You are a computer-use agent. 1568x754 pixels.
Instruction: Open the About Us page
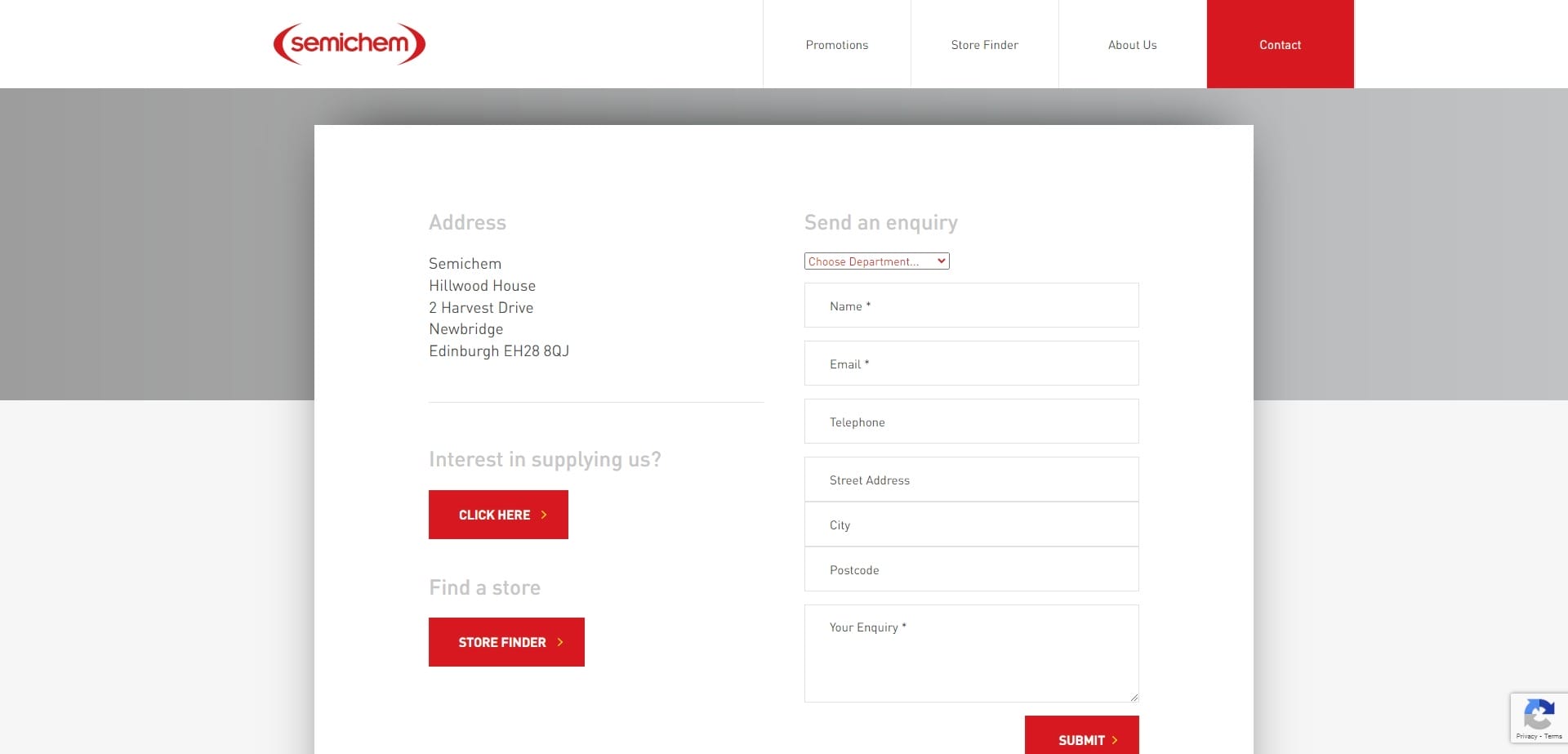(1132, 45)
